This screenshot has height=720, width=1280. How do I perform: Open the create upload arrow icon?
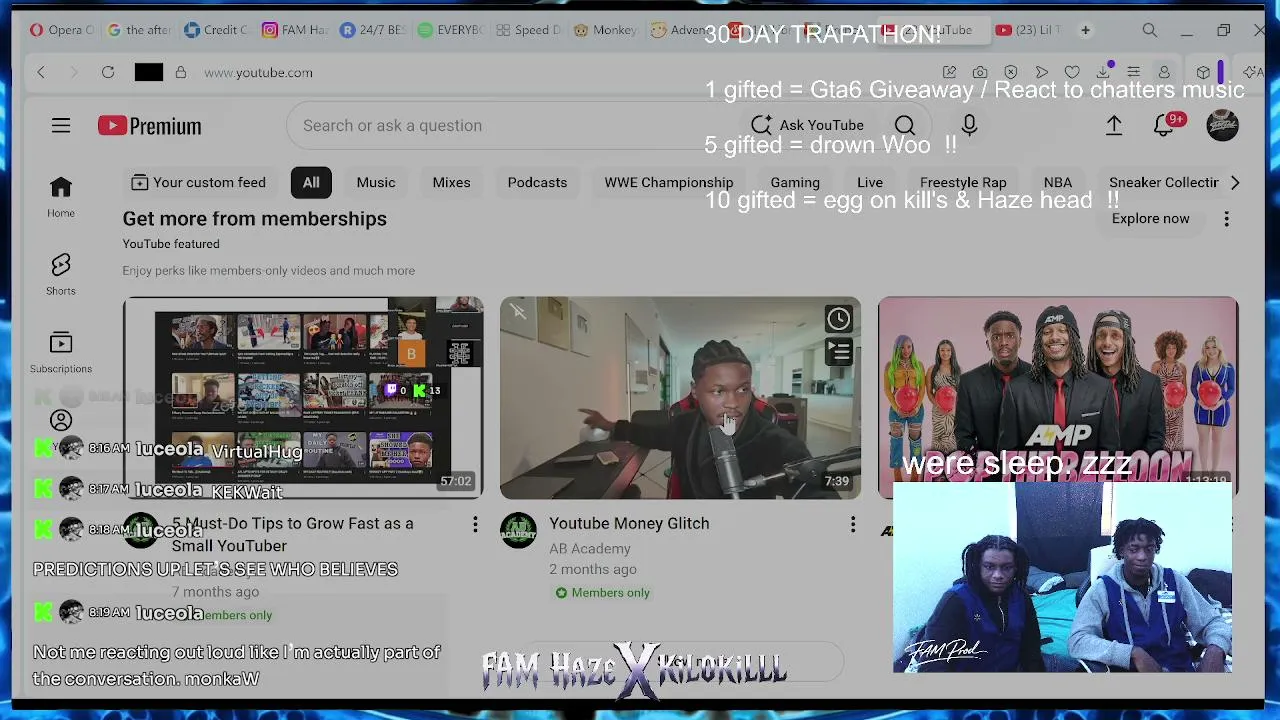[x=1114, y=125]
